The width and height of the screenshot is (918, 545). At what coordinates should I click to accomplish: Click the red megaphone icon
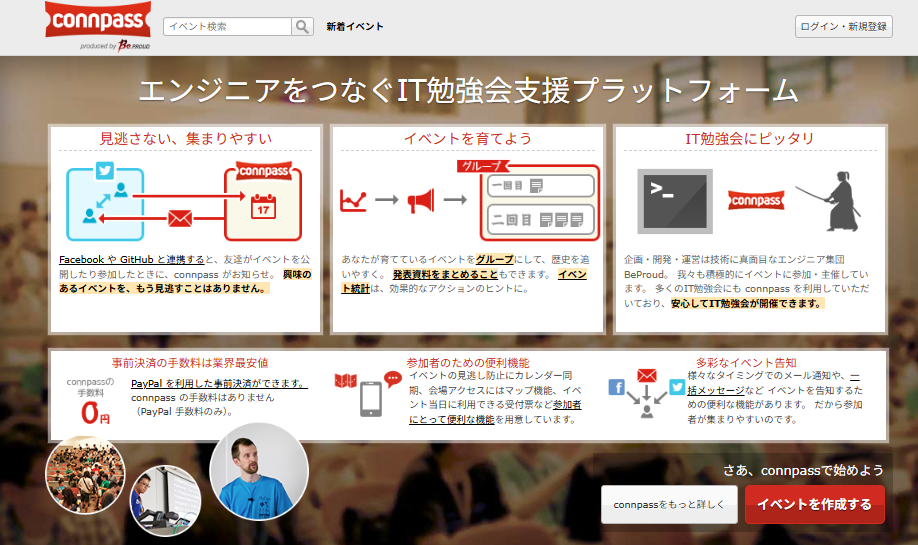point(421,200)
